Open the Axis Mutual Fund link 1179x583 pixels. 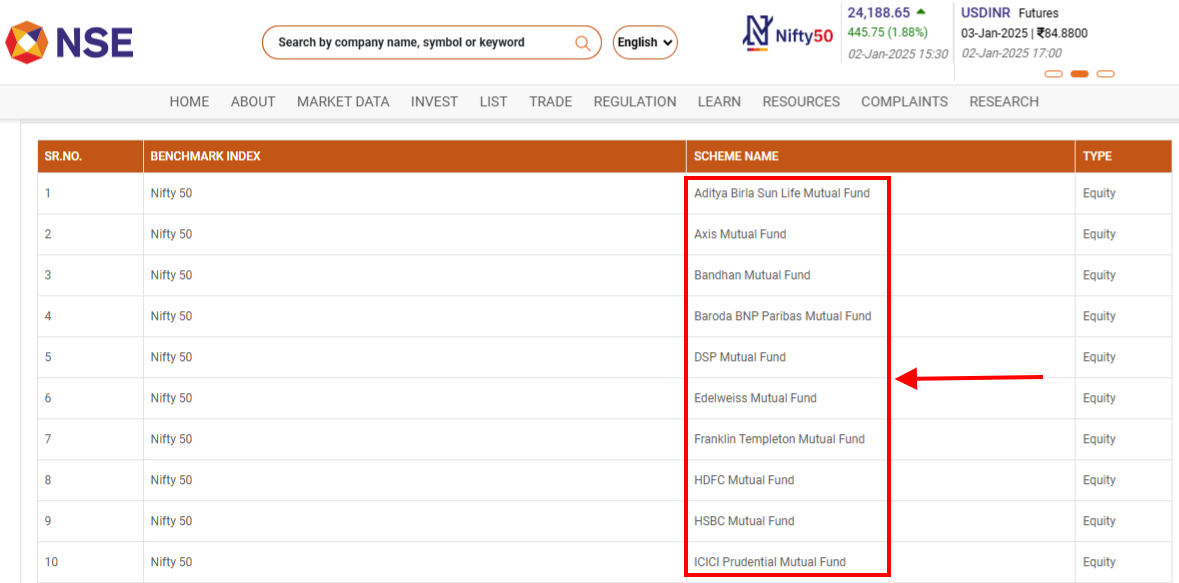[739, 234]
